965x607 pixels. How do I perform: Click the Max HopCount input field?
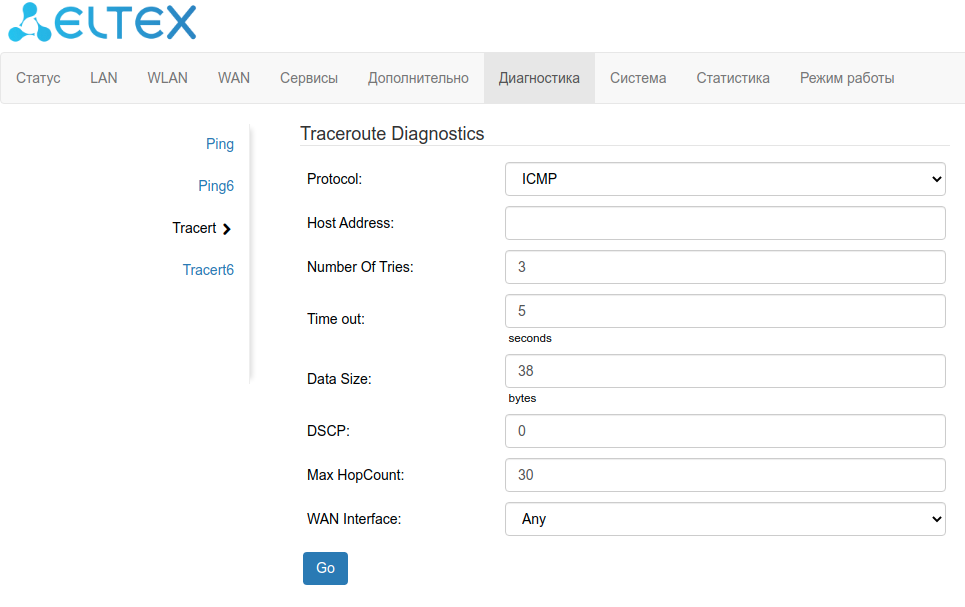point(725,475)
